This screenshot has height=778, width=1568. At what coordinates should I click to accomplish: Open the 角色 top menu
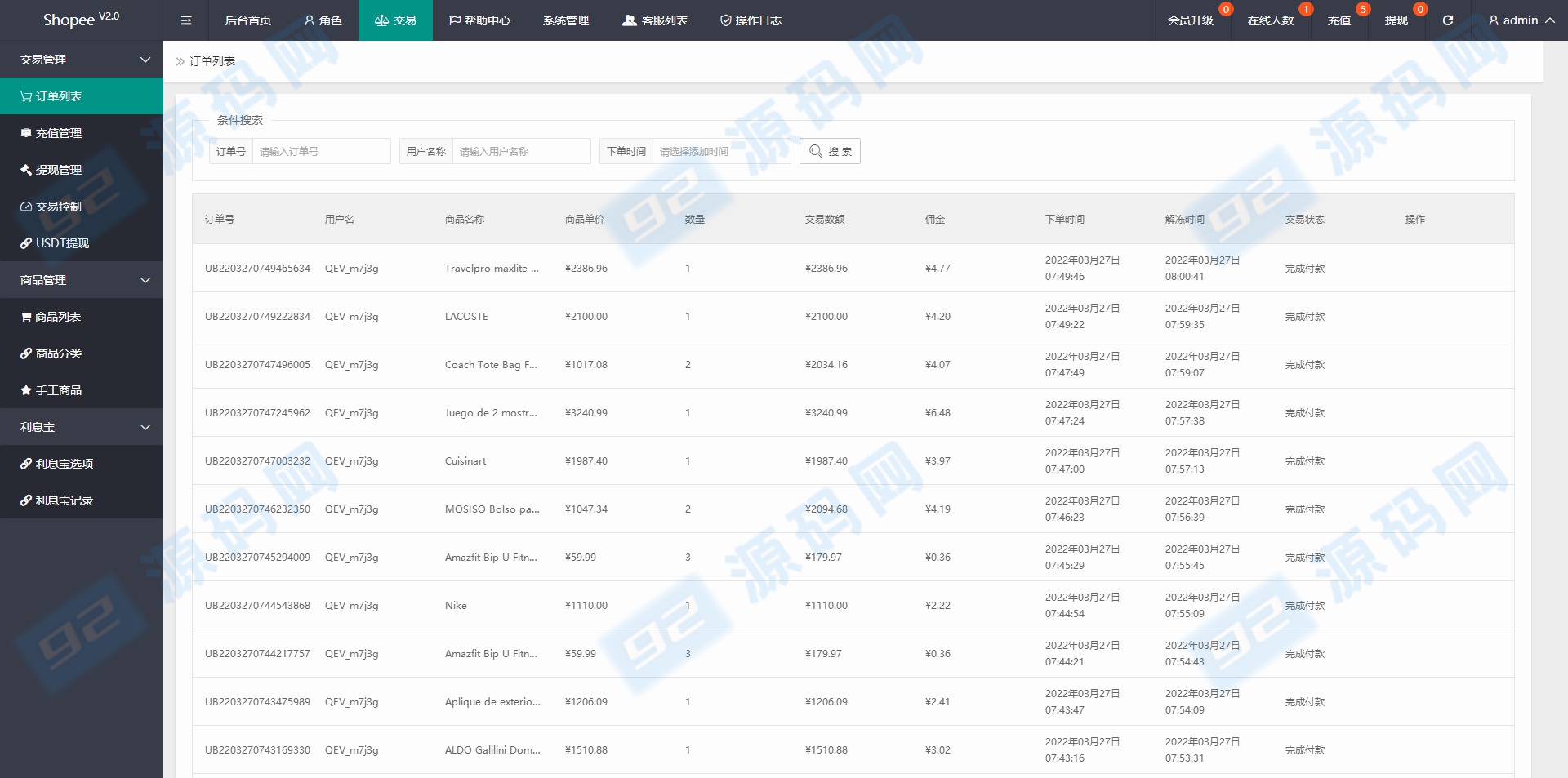[x=323, y=20]
